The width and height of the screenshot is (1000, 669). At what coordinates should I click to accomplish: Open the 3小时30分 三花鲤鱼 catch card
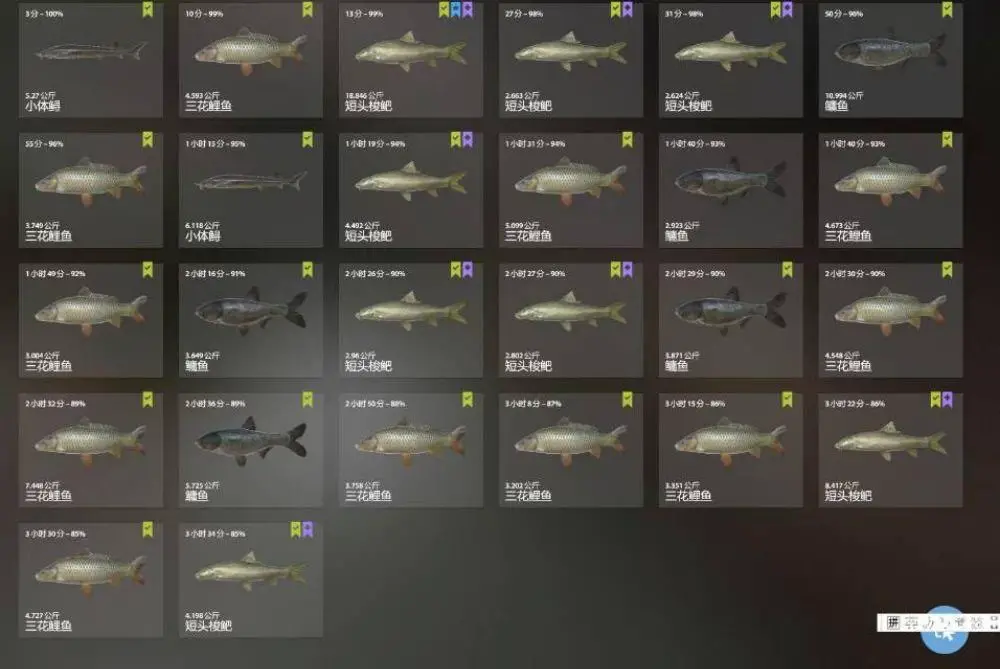click(x=91, y=580)
